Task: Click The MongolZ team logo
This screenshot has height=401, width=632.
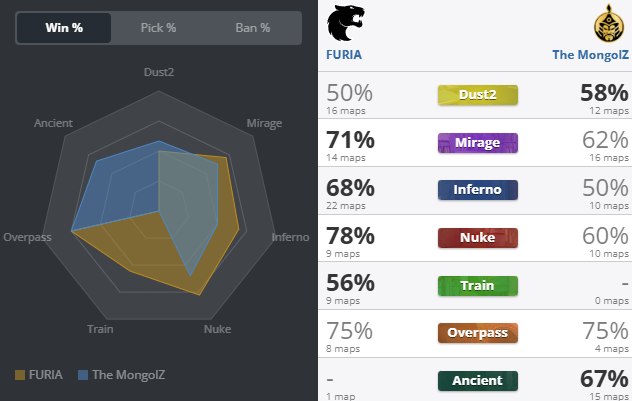Action: (x=604, y=22)
